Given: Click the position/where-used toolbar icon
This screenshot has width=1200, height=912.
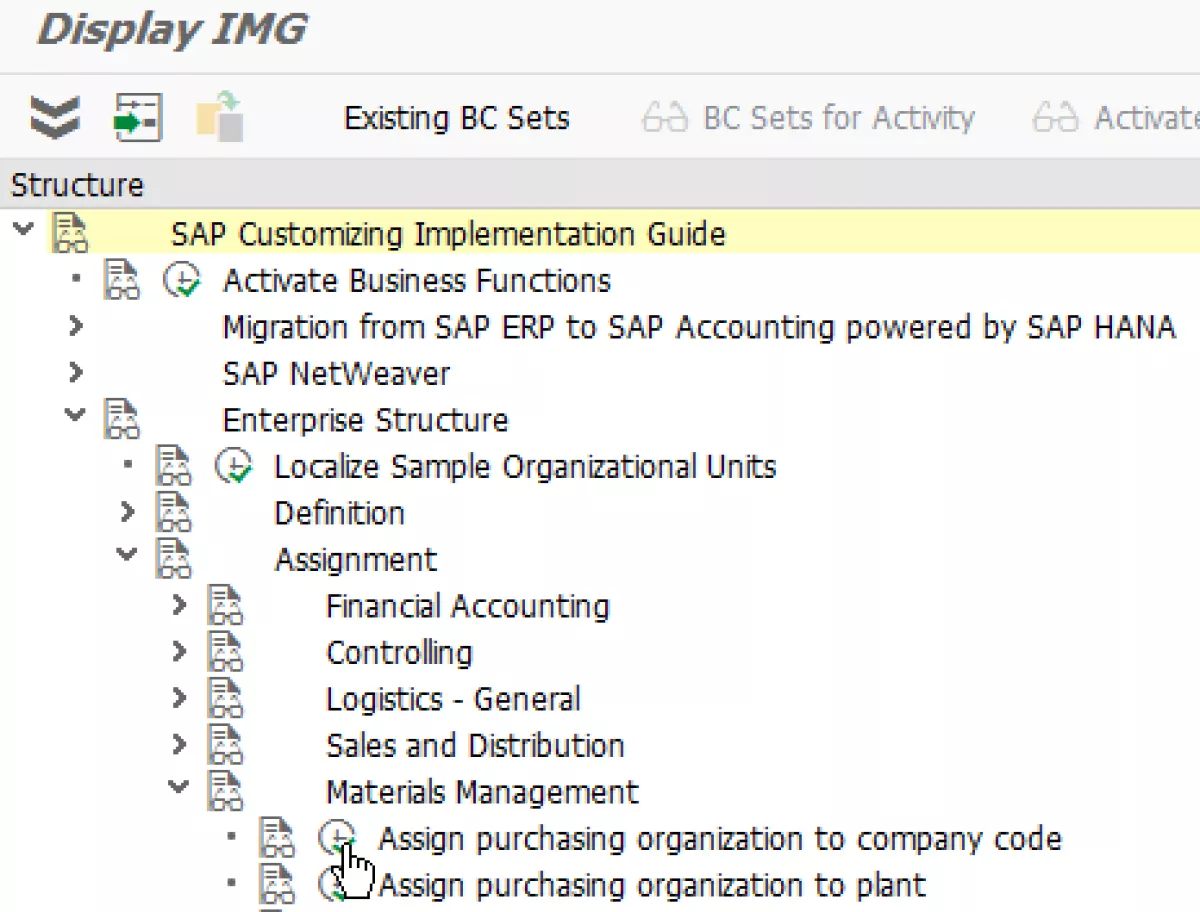Looking at the screenshot, I should pyautogui.click(x=138, y=118).
